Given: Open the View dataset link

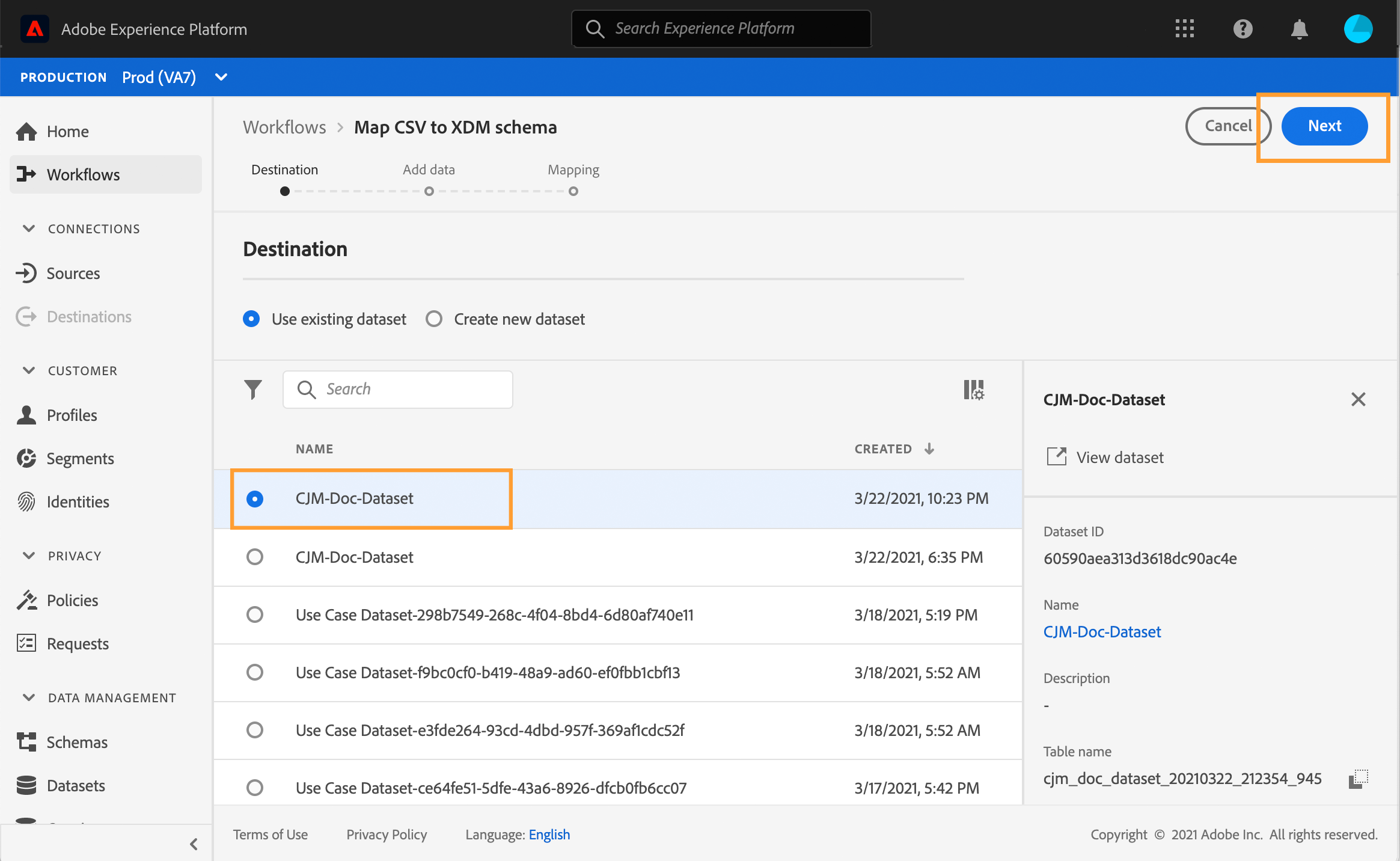Looking at the screenshot, I should (x=1119, y=457).
